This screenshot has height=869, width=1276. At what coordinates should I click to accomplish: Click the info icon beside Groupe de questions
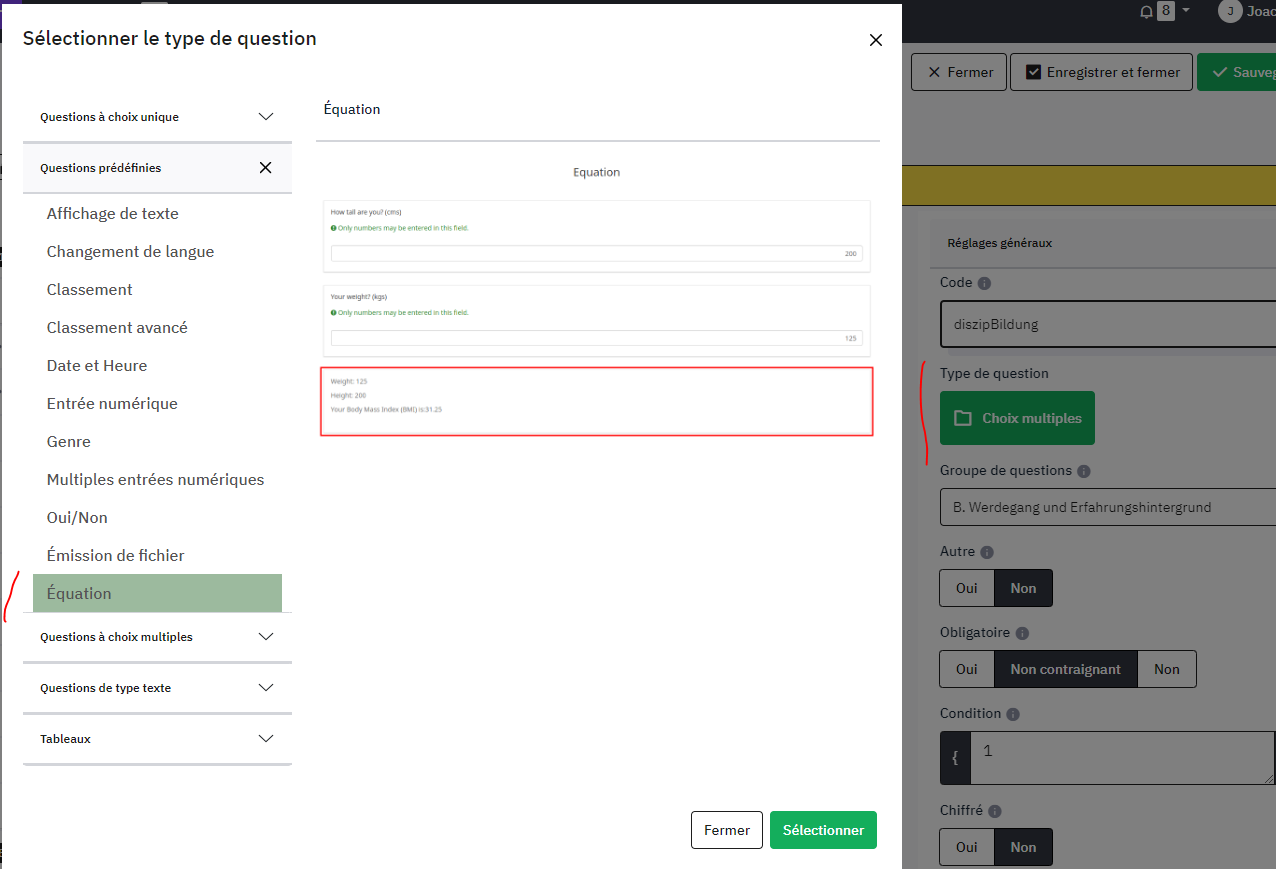1084,471
